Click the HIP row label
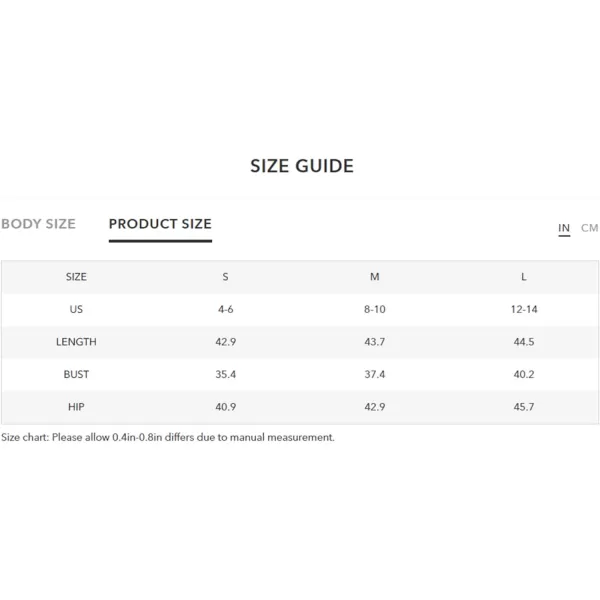 coord(76,407)
